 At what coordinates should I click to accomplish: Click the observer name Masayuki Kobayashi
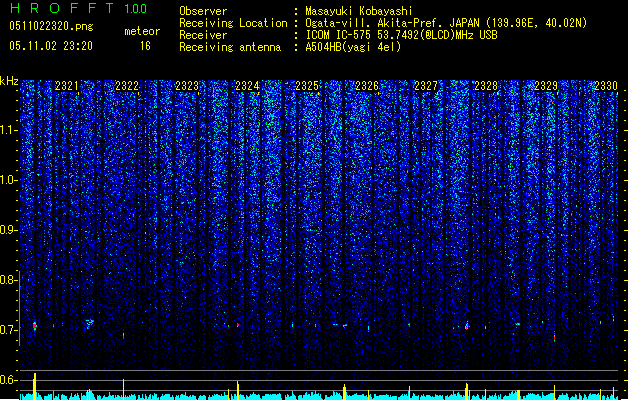359,11
